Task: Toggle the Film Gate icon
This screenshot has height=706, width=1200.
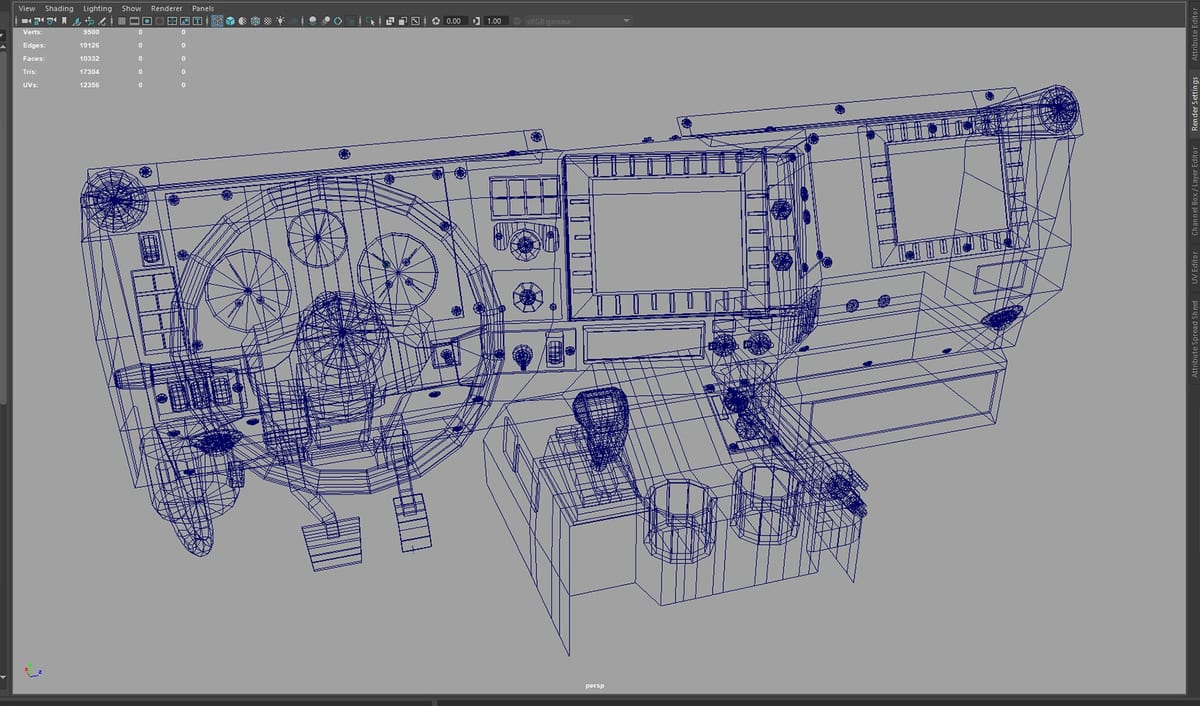Action: point(134,21)
